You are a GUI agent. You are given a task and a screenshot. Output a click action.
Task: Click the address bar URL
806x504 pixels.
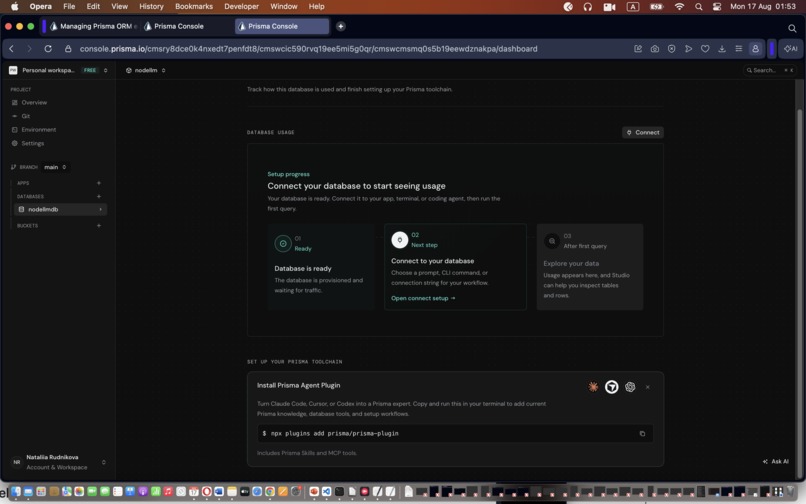click(308, 49)
